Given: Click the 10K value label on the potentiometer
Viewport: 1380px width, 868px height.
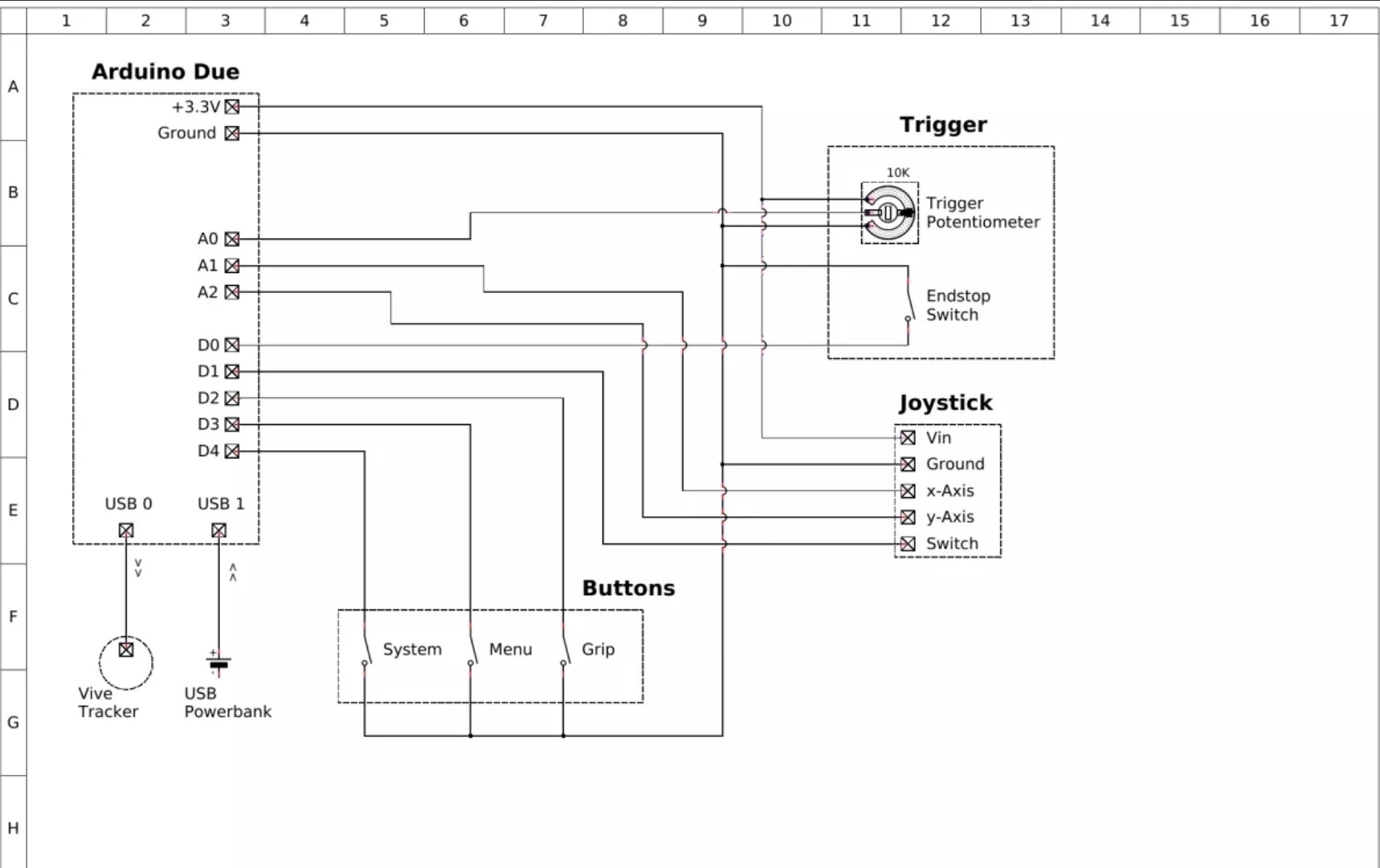Looking at the screenshot, I should pyautogui.click(x=897, y=171).
